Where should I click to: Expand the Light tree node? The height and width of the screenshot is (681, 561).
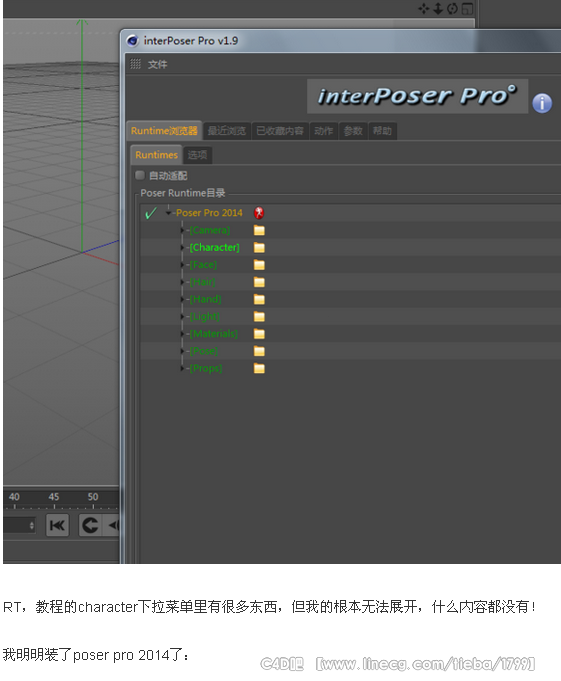(182, 317)
